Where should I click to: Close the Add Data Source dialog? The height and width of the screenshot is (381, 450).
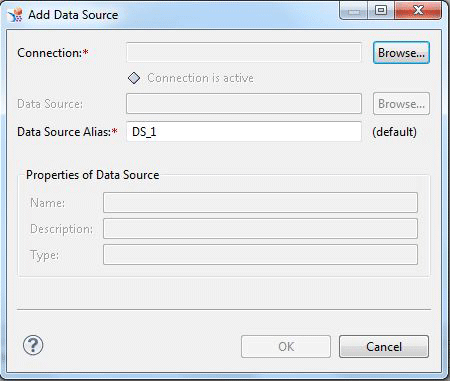418,11
